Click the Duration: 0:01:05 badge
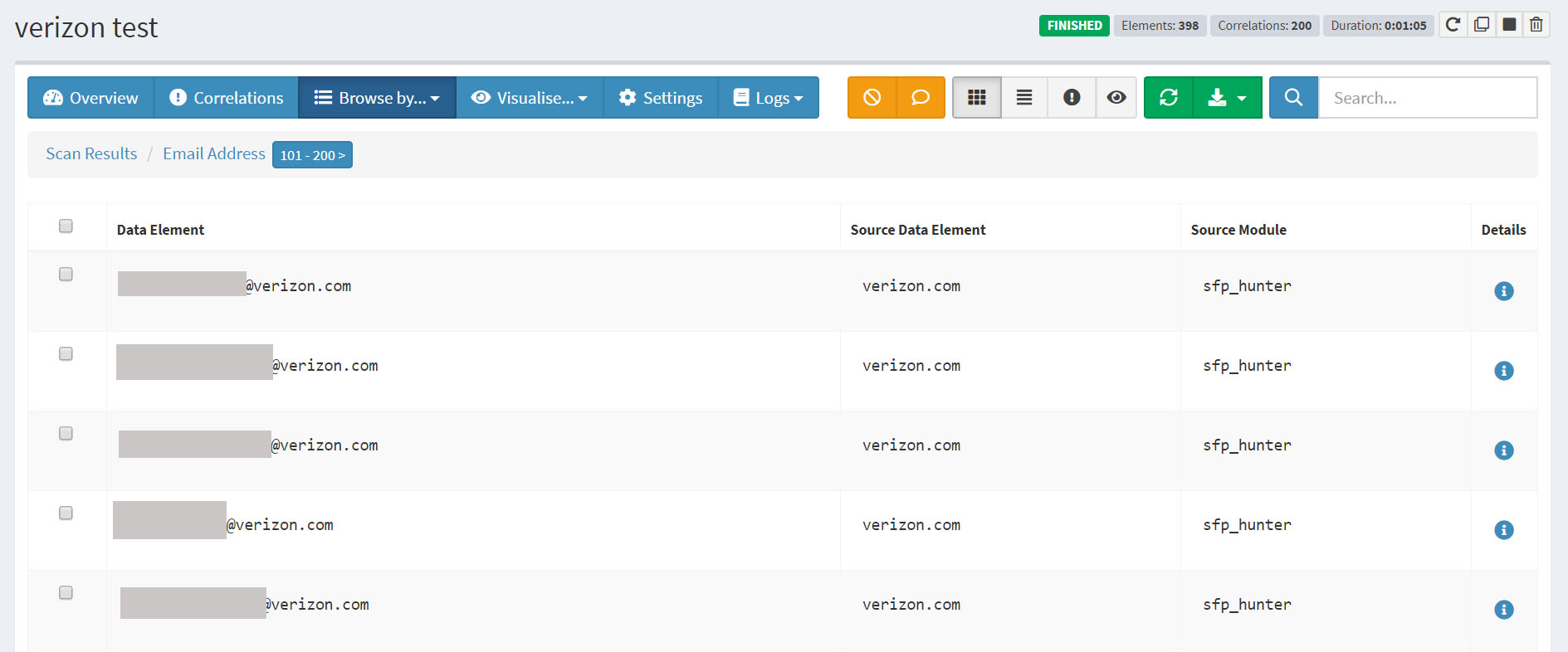 (1378, 26)
